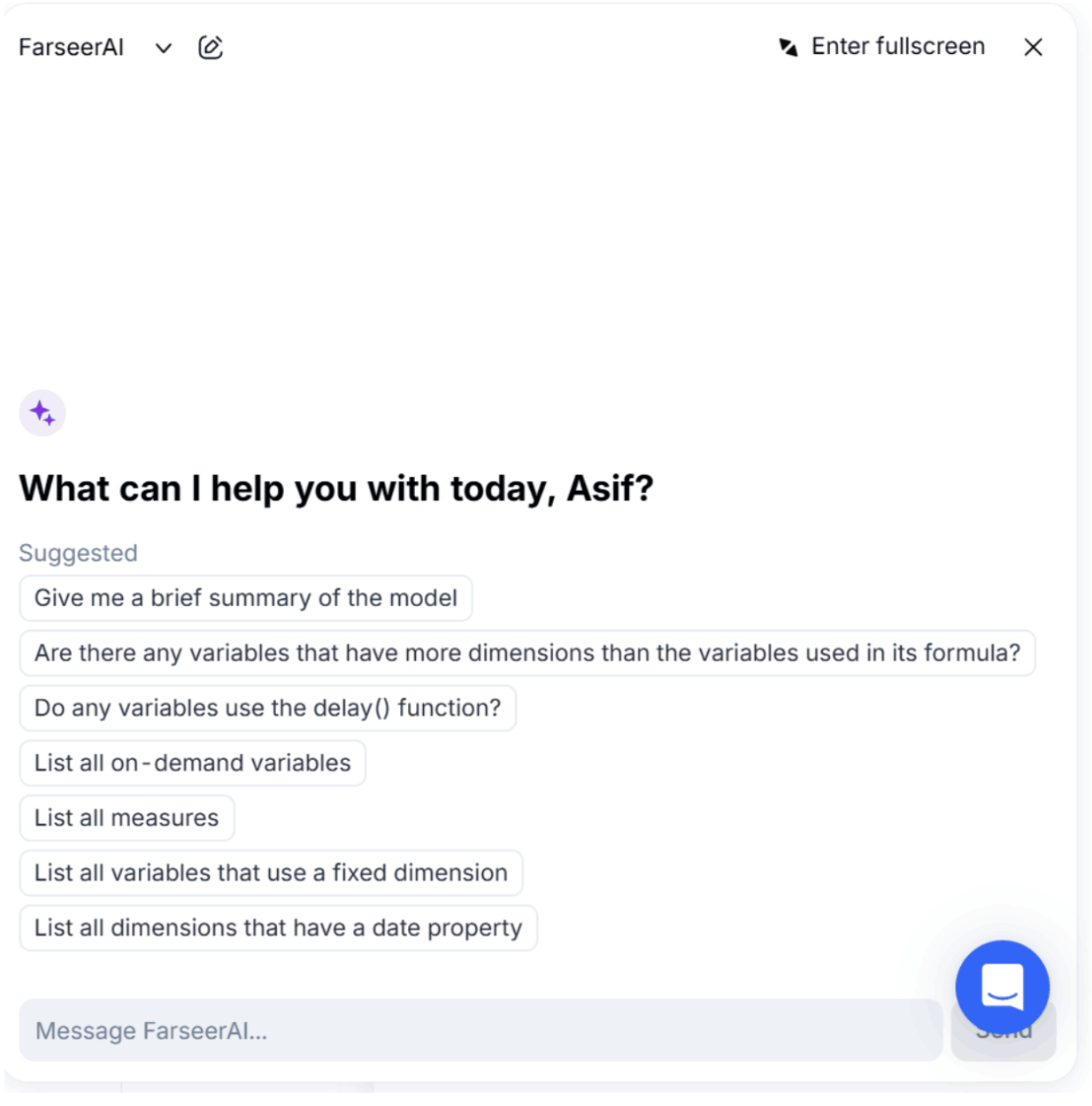The height and width of the screenshot is (1106, 1092).
Task: Open the blue chat bubble widget
Action: tap(1002, 987)
